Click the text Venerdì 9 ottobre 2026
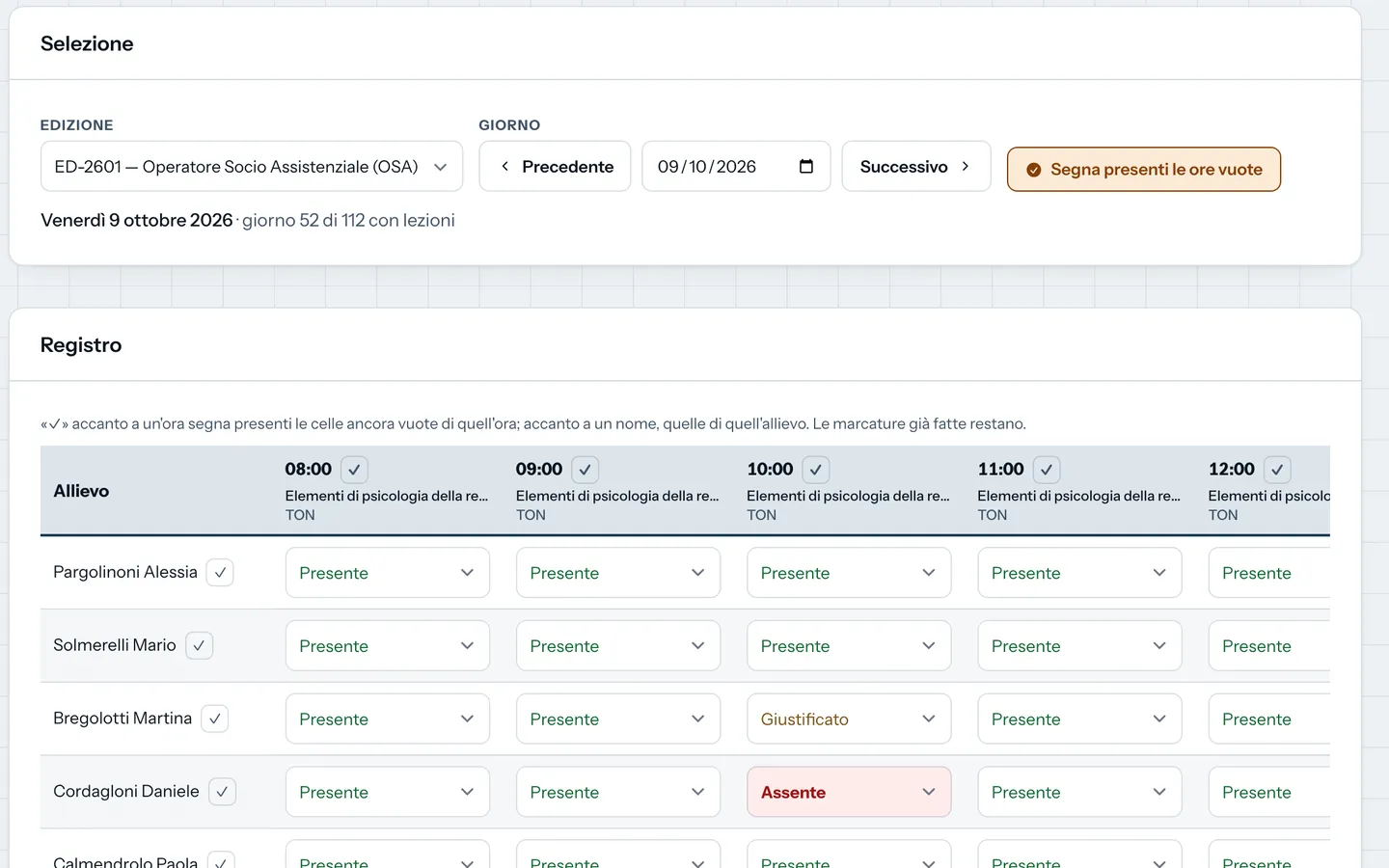The width and height of the screenshot is (1389, 868). point(137,221)
